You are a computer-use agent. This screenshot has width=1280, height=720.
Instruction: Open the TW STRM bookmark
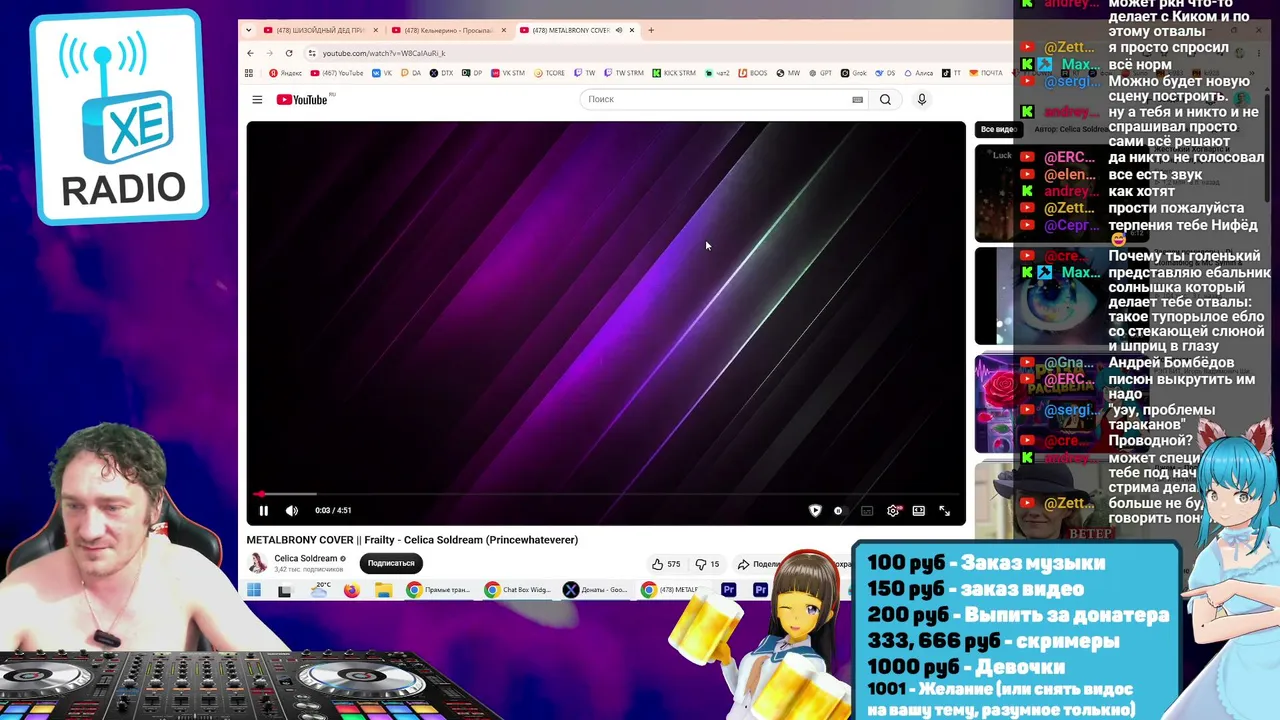point(623,73)
